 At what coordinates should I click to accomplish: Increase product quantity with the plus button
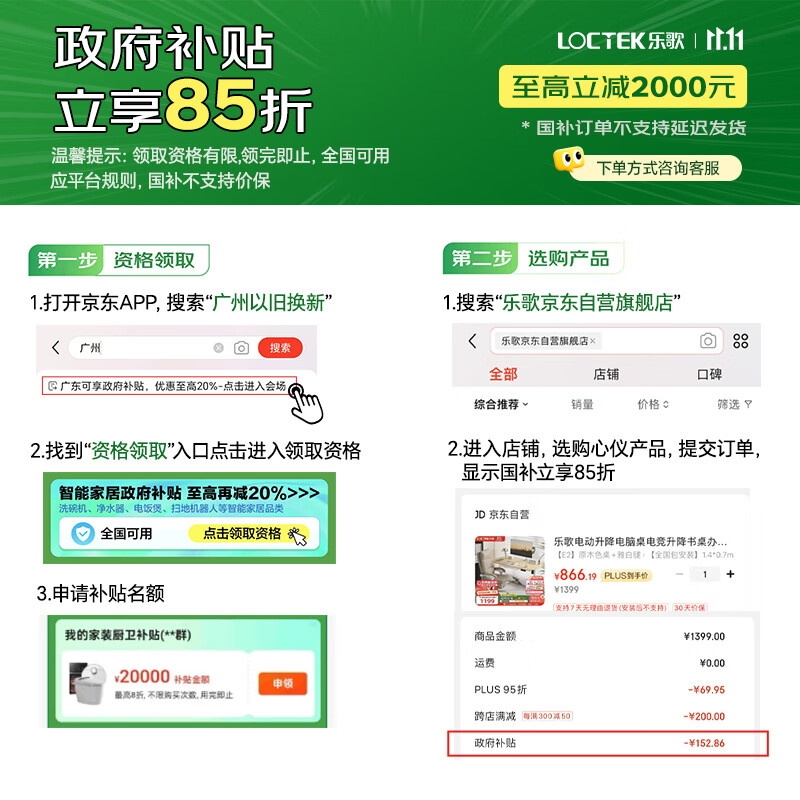[x=730, y=574]
